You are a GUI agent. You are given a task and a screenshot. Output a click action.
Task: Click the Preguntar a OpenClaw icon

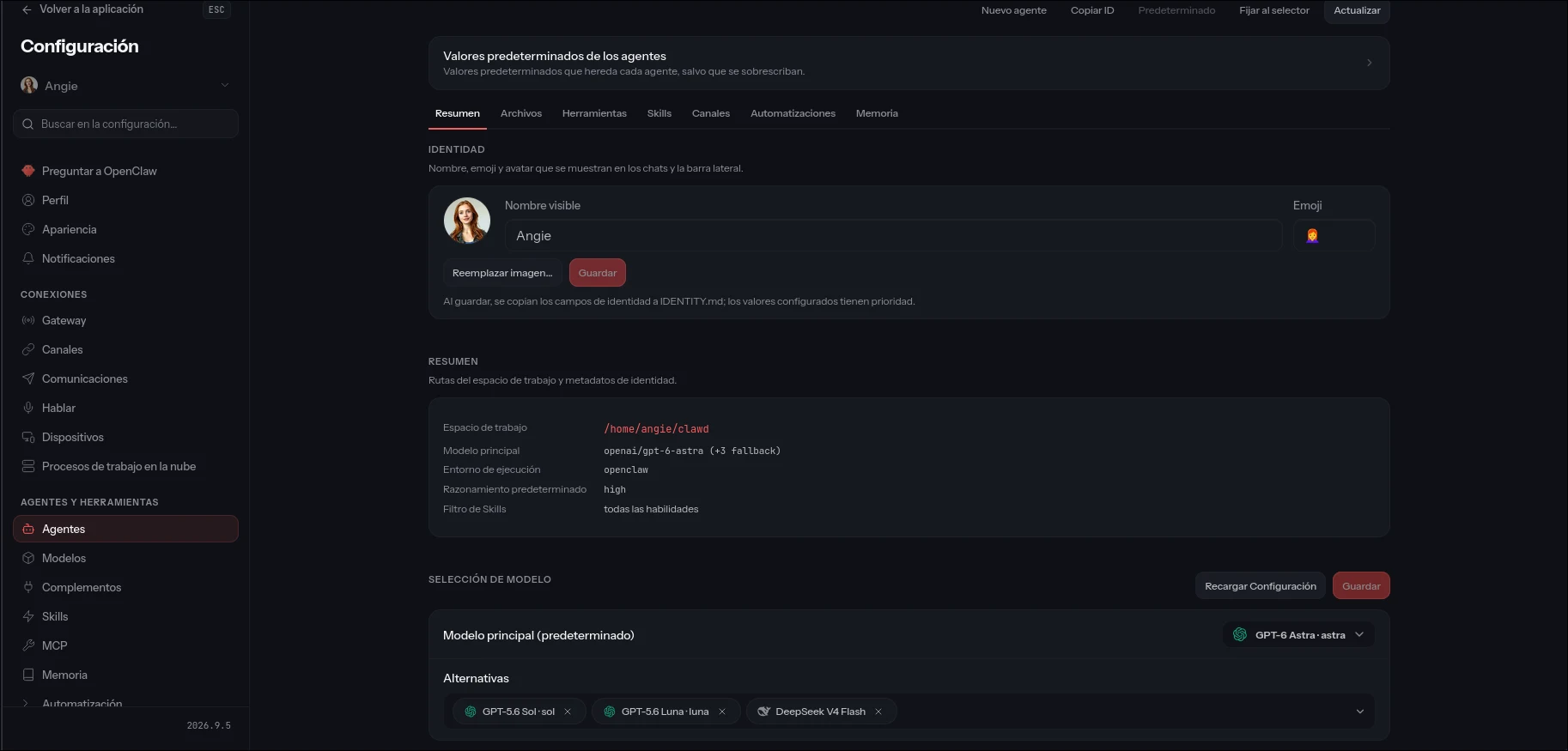[28, 171]
